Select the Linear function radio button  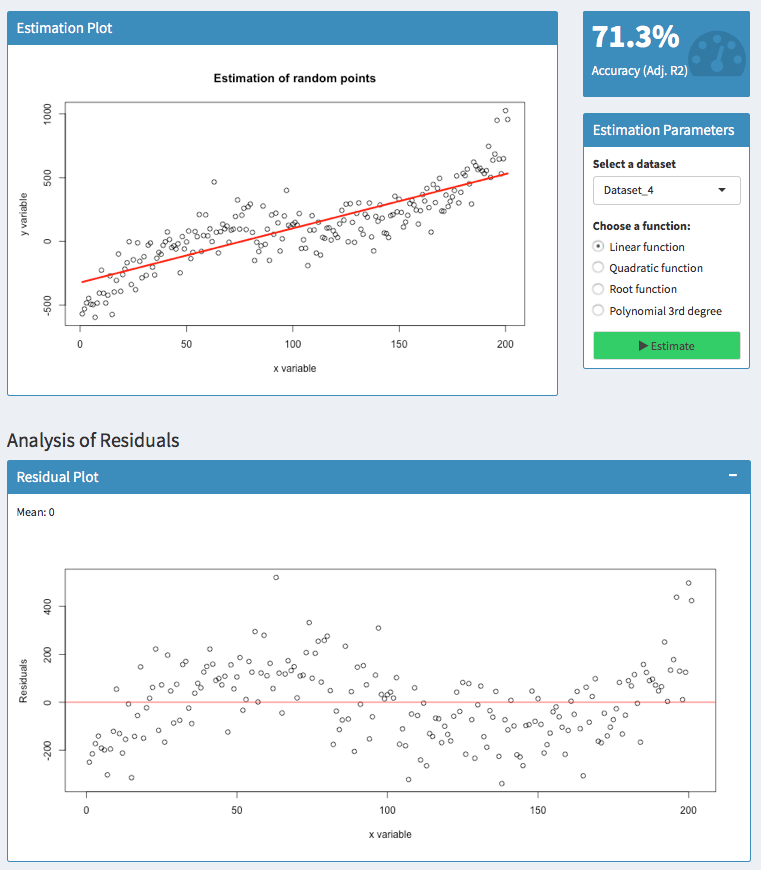click(x=598, y=246)
